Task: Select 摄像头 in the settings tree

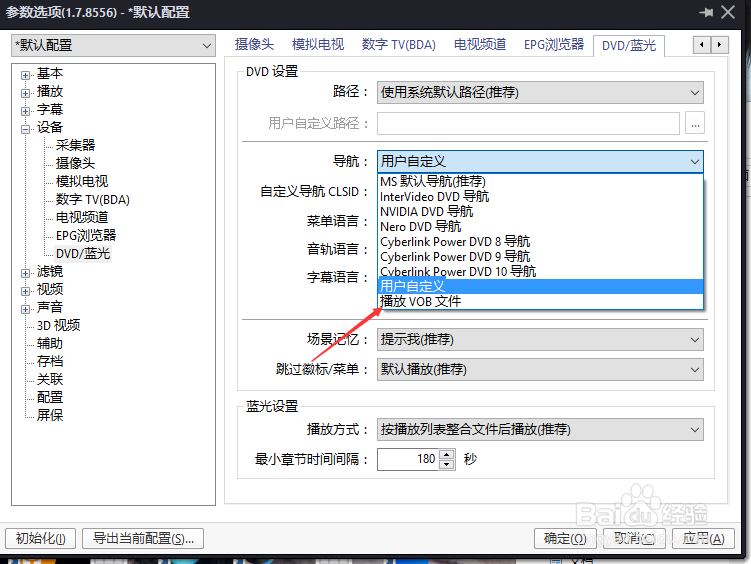Action: click(x=75, y=163)
